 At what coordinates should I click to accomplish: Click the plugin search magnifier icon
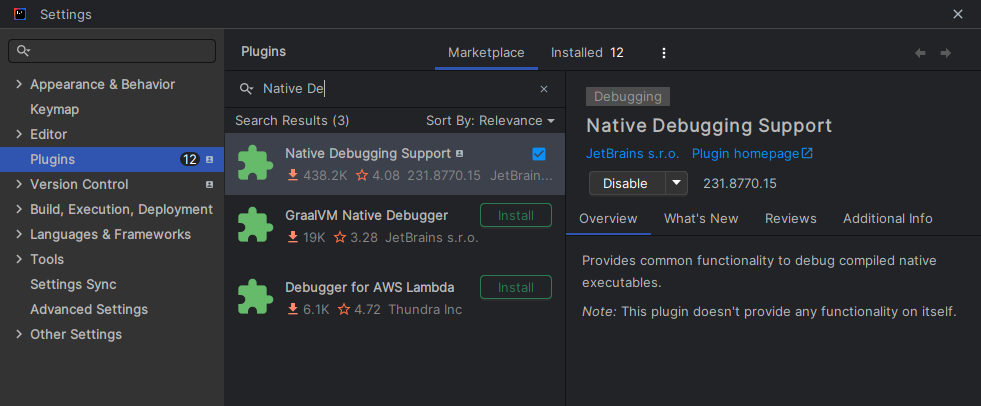click(x=247, y=89)
